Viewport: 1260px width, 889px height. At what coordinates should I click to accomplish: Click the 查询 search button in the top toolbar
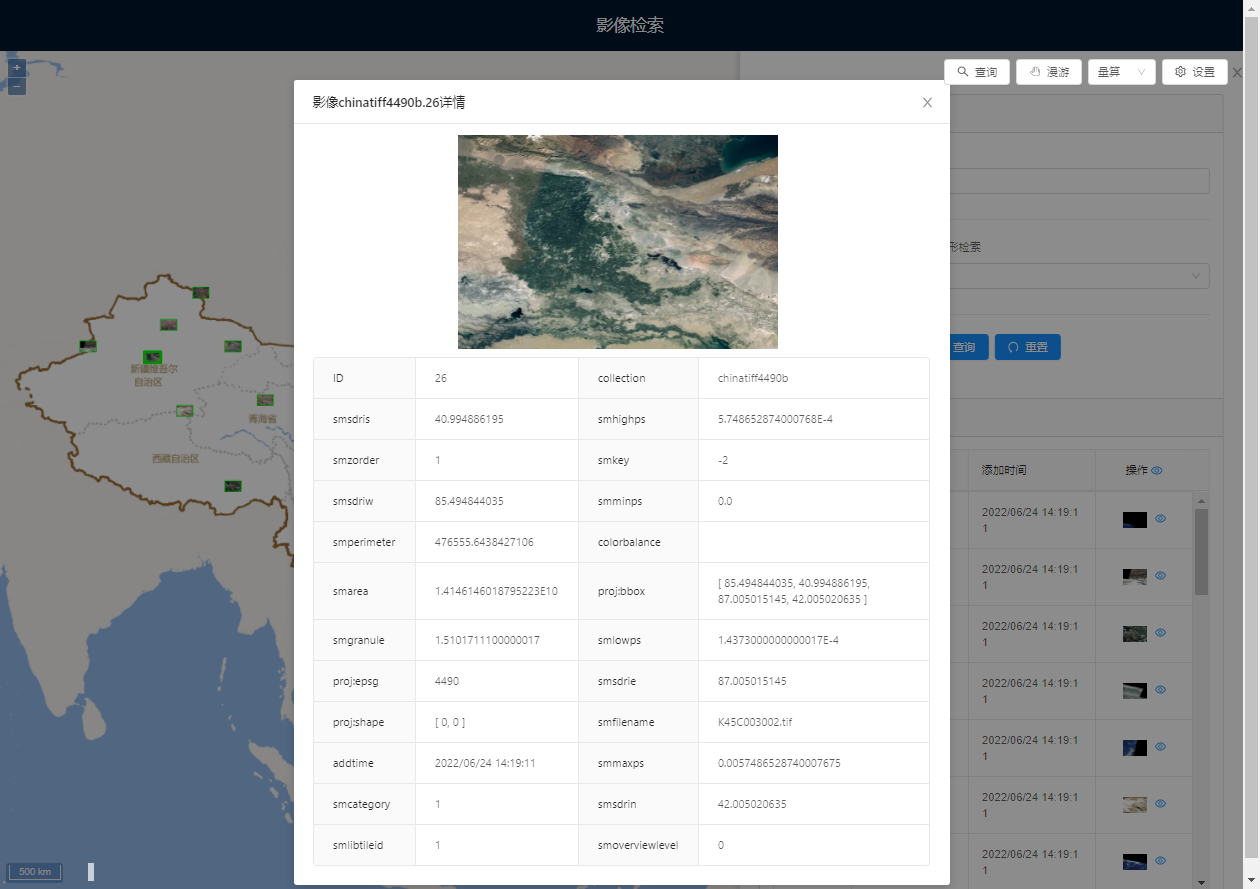pyautogui.click(x=977, y=72)
